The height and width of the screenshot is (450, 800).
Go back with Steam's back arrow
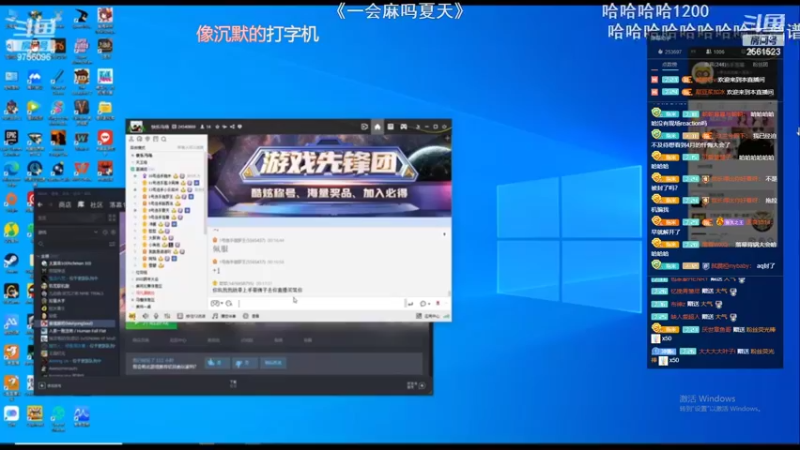pyautogui.click(x=41, y=205)
